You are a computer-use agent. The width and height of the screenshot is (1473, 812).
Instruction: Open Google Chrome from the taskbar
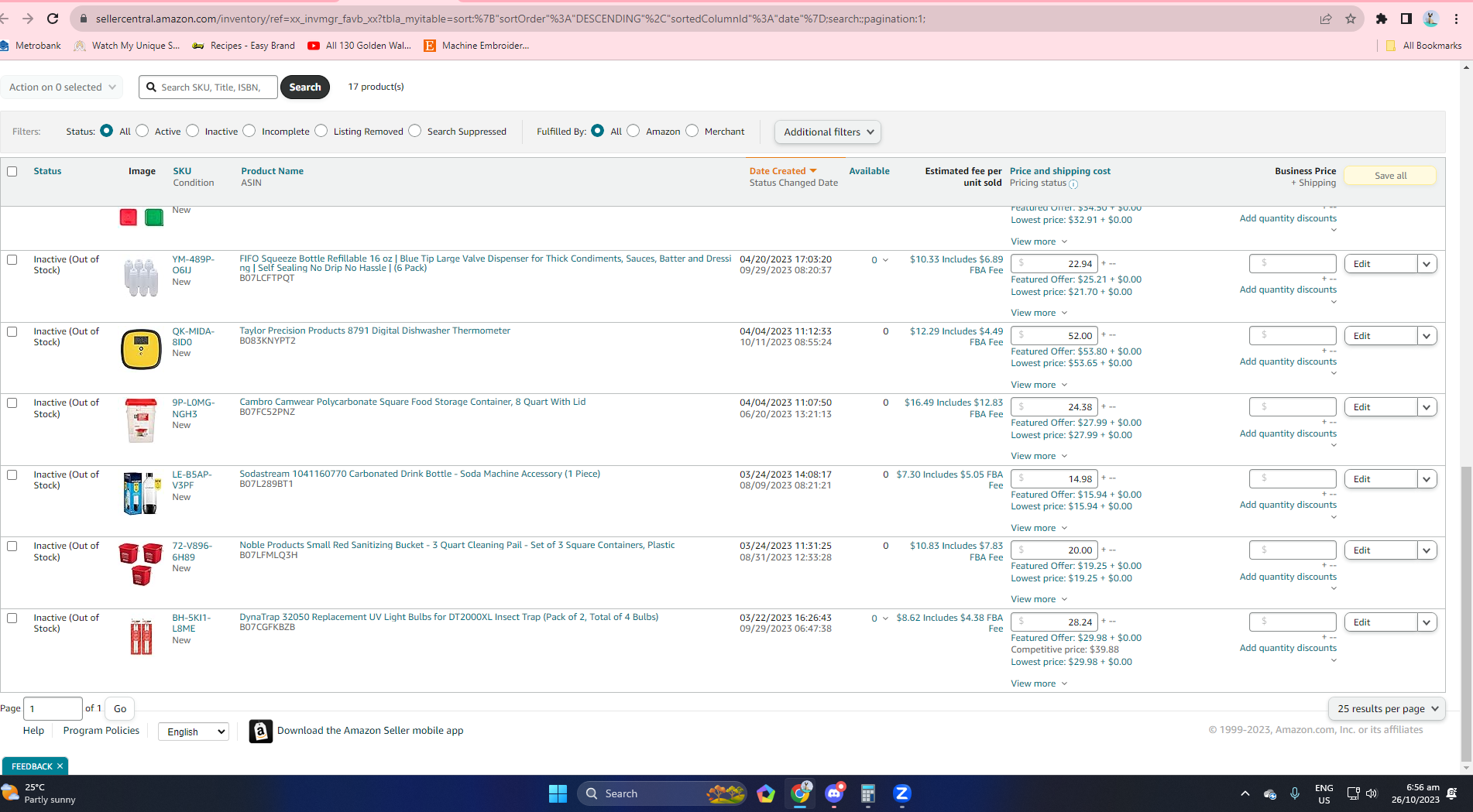click(800, 793)
